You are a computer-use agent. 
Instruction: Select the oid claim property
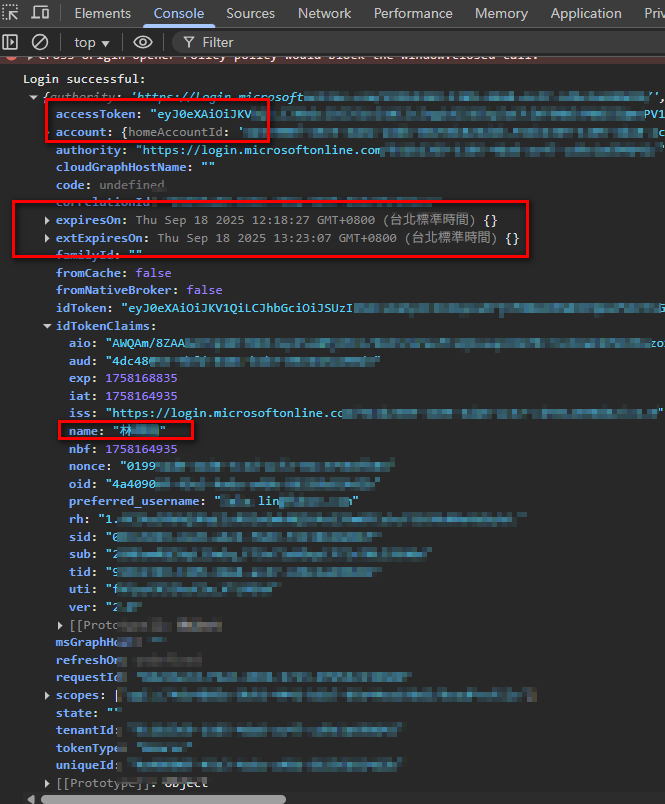coord(81,484)
